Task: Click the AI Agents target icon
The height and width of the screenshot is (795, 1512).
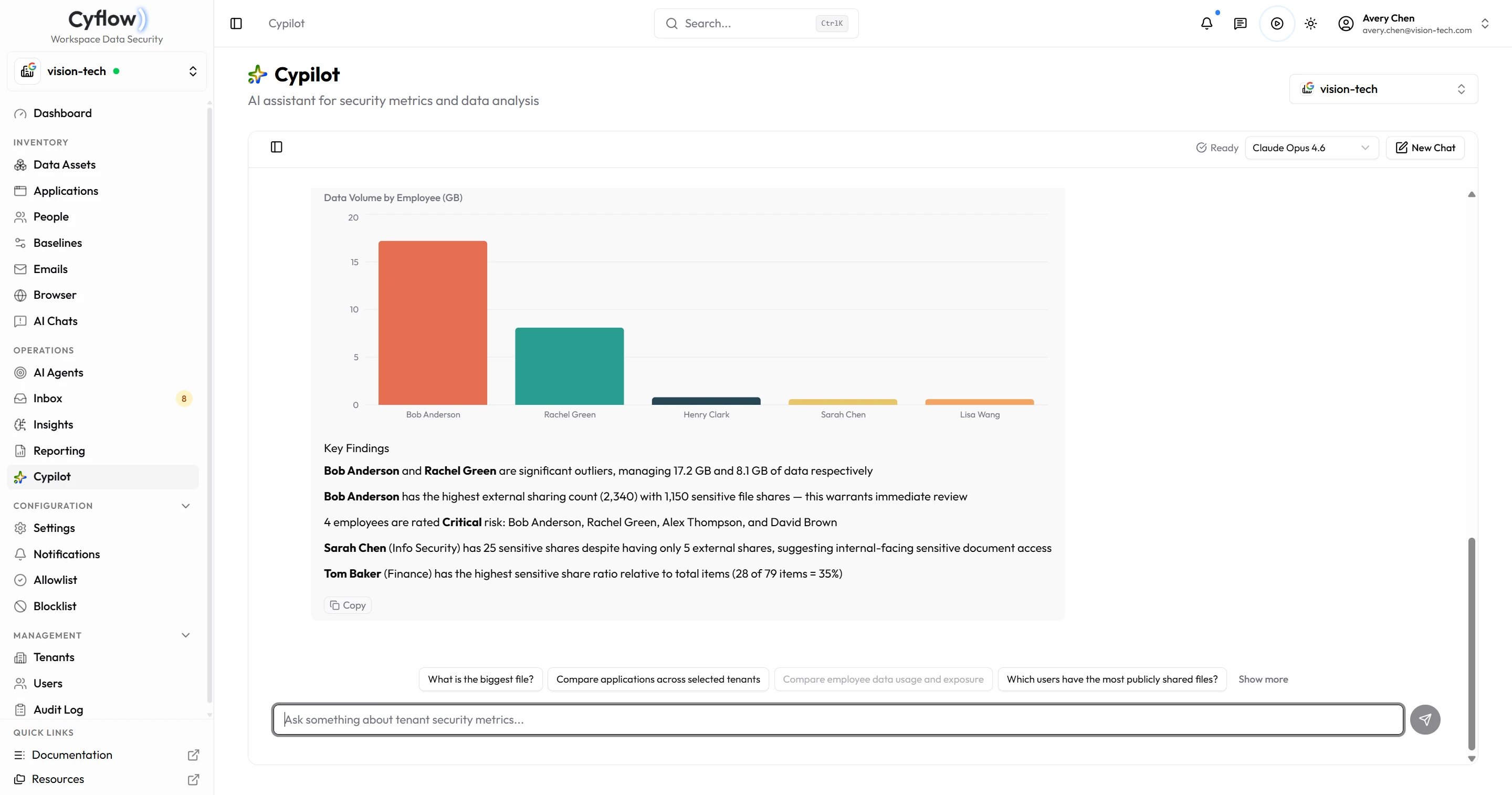Action: (x=20, y=372)
